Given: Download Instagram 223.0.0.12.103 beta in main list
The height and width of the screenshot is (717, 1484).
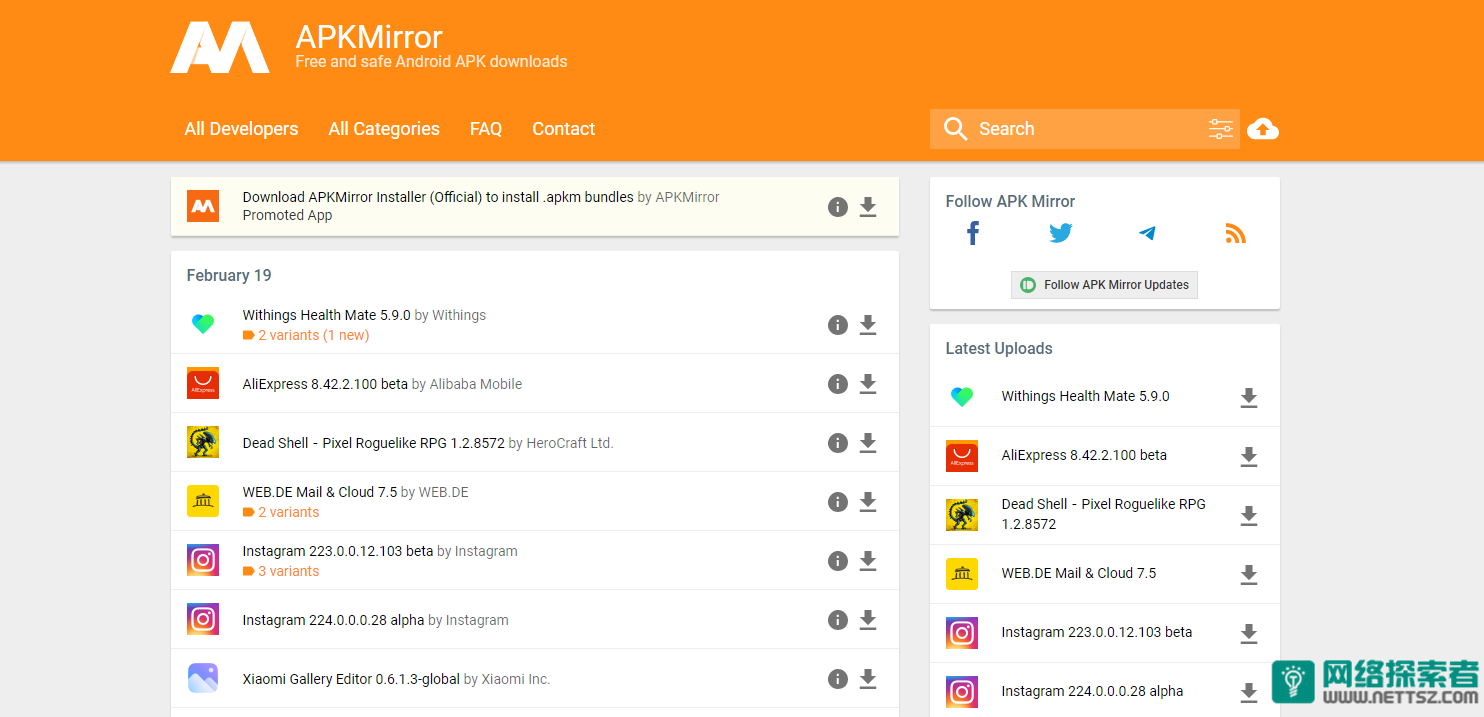Looking at the screenshot, I should click(868, 561).
